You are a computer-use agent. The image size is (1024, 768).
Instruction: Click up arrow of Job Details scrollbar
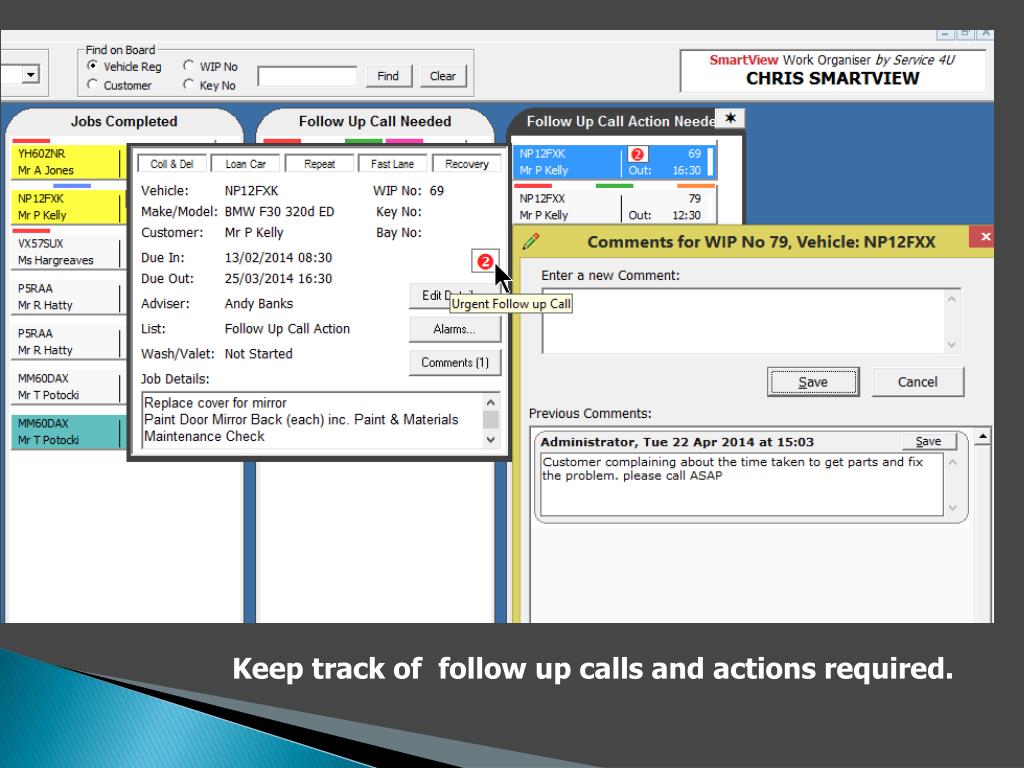coord(491,402)
